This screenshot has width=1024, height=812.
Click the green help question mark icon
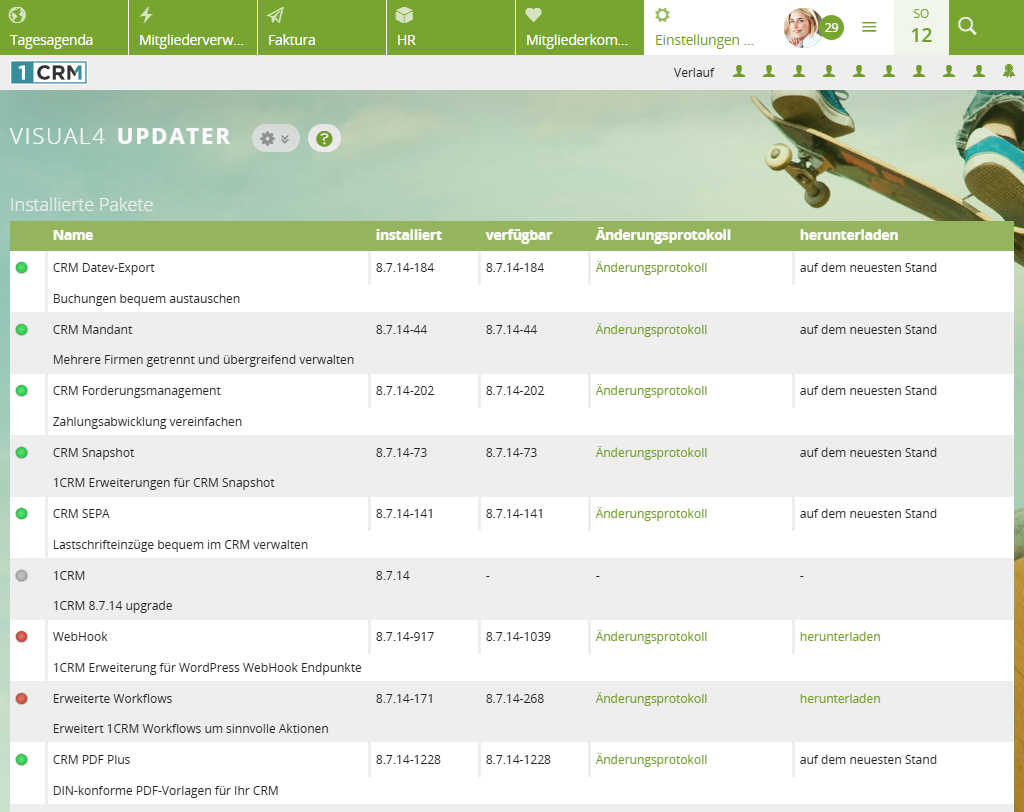point(324,139)
